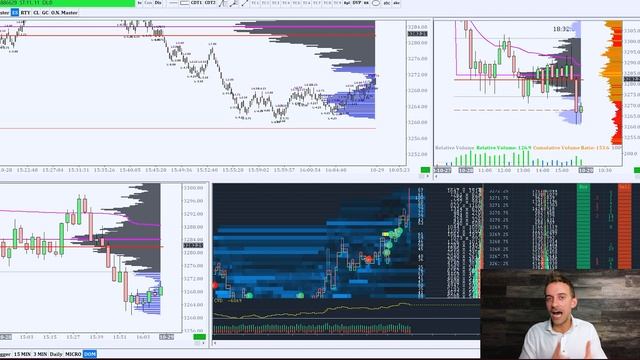Click the Apl toolbar button
The width and height of the screenshot is (640, 360).
coord(347,3)
